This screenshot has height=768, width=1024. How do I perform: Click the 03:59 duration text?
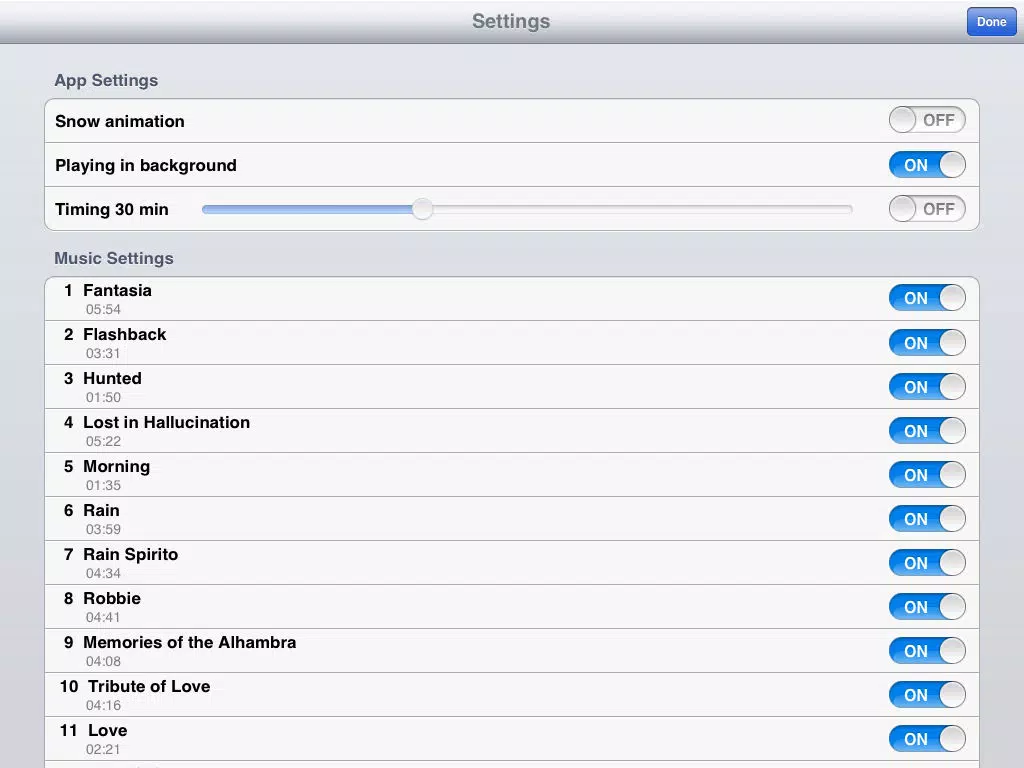[x=103, y=529]
